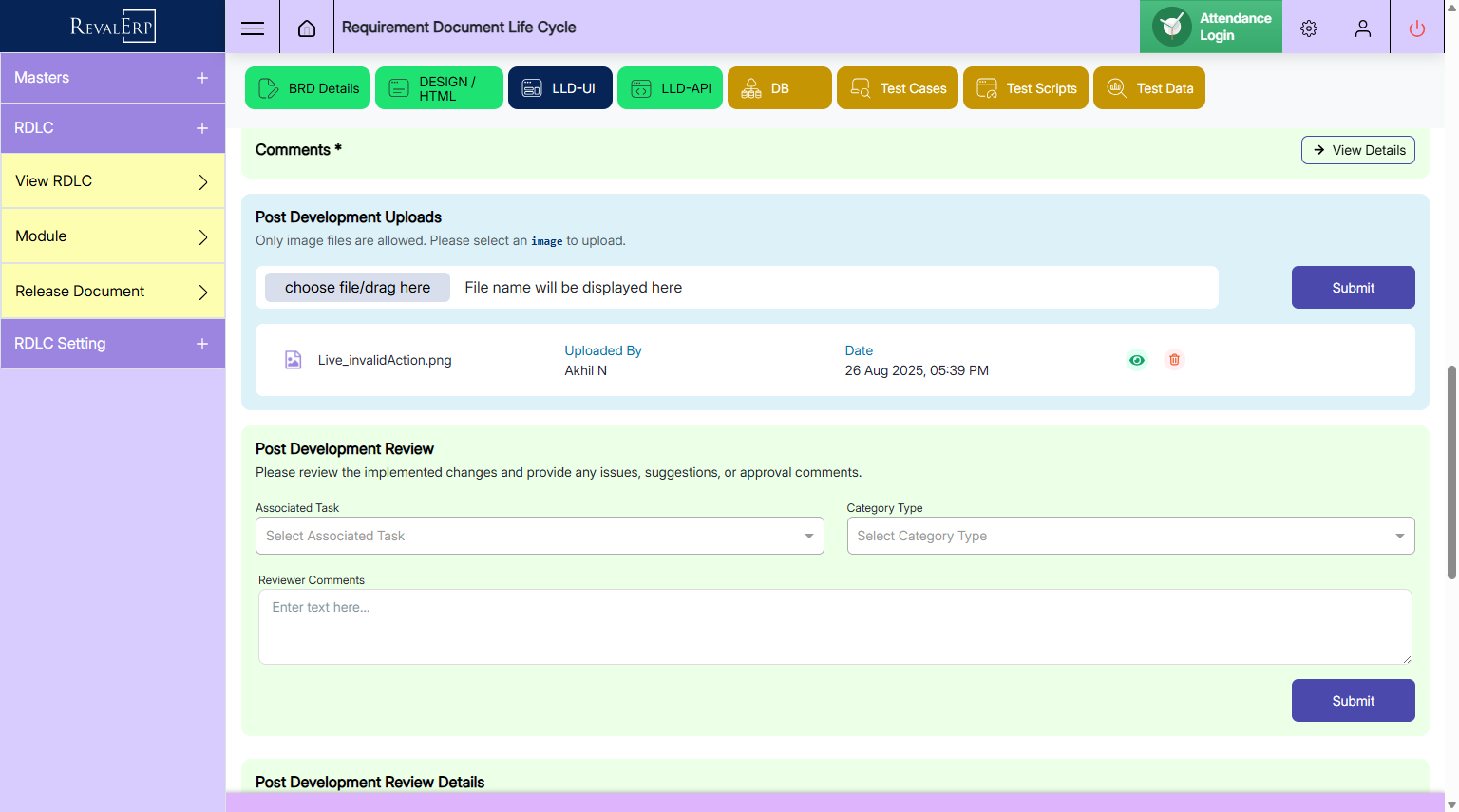Open the LLD-API tab
Screen dimensions: 1459x812
(x=671, y=88)
